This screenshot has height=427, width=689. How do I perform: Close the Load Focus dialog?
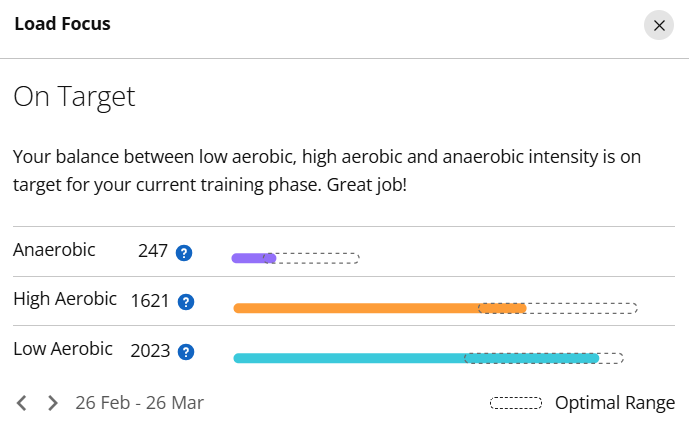coord(659,25)
